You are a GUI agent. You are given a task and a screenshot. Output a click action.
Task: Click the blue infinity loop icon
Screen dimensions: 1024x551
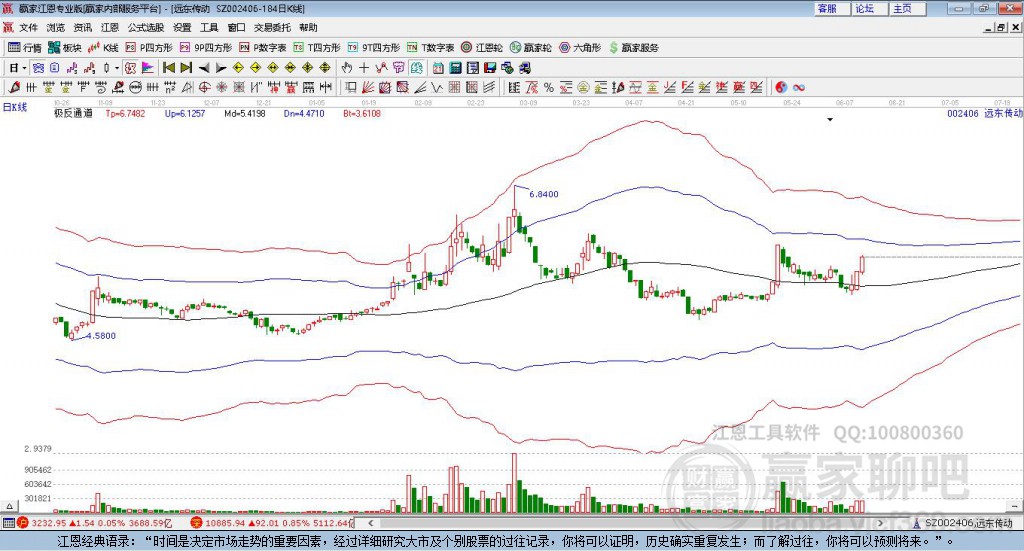pos(799,87)
